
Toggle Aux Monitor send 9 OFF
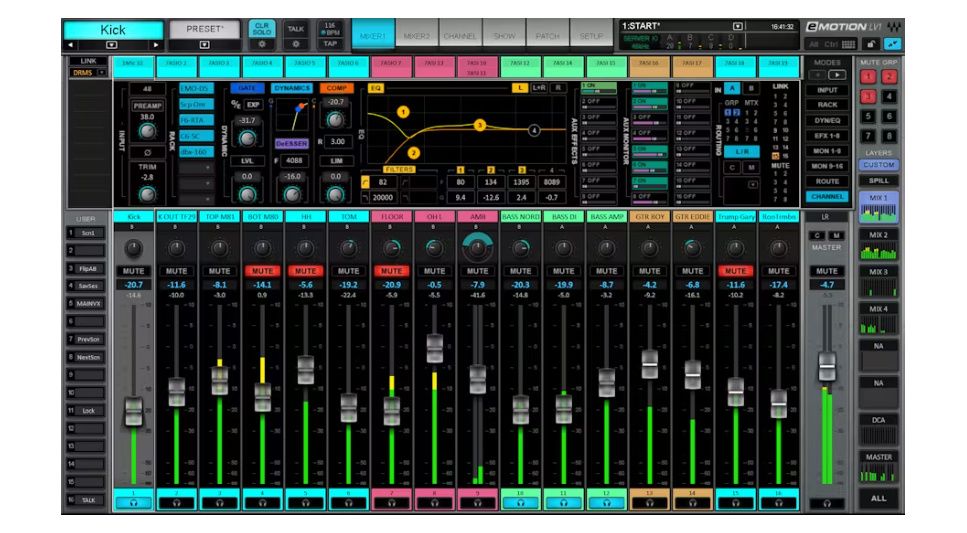[692, 88]
